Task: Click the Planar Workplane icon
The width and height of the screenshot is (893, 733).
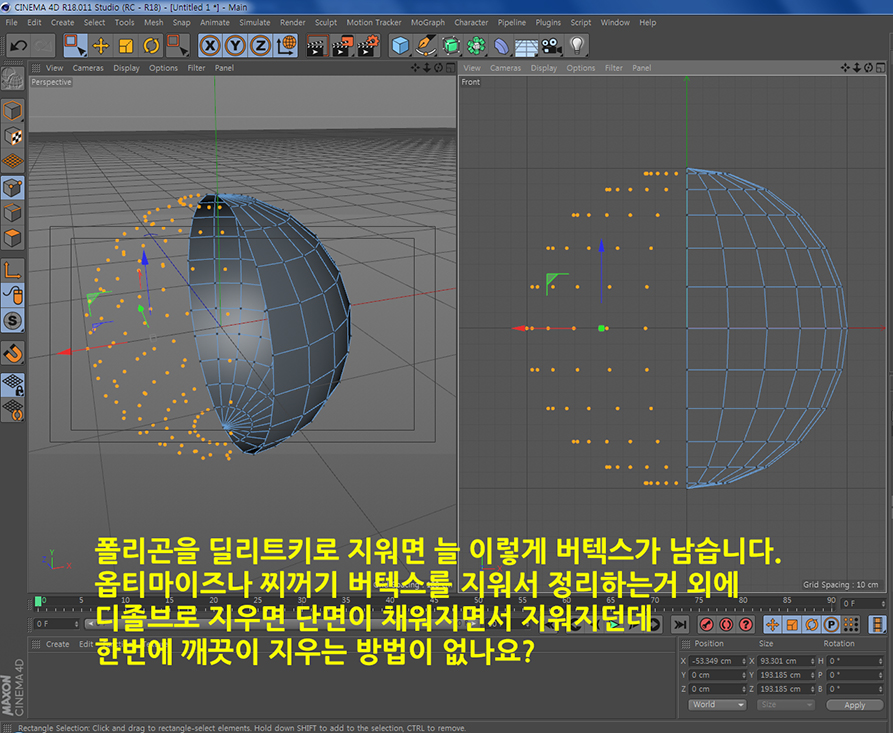Action: [13, 410]
